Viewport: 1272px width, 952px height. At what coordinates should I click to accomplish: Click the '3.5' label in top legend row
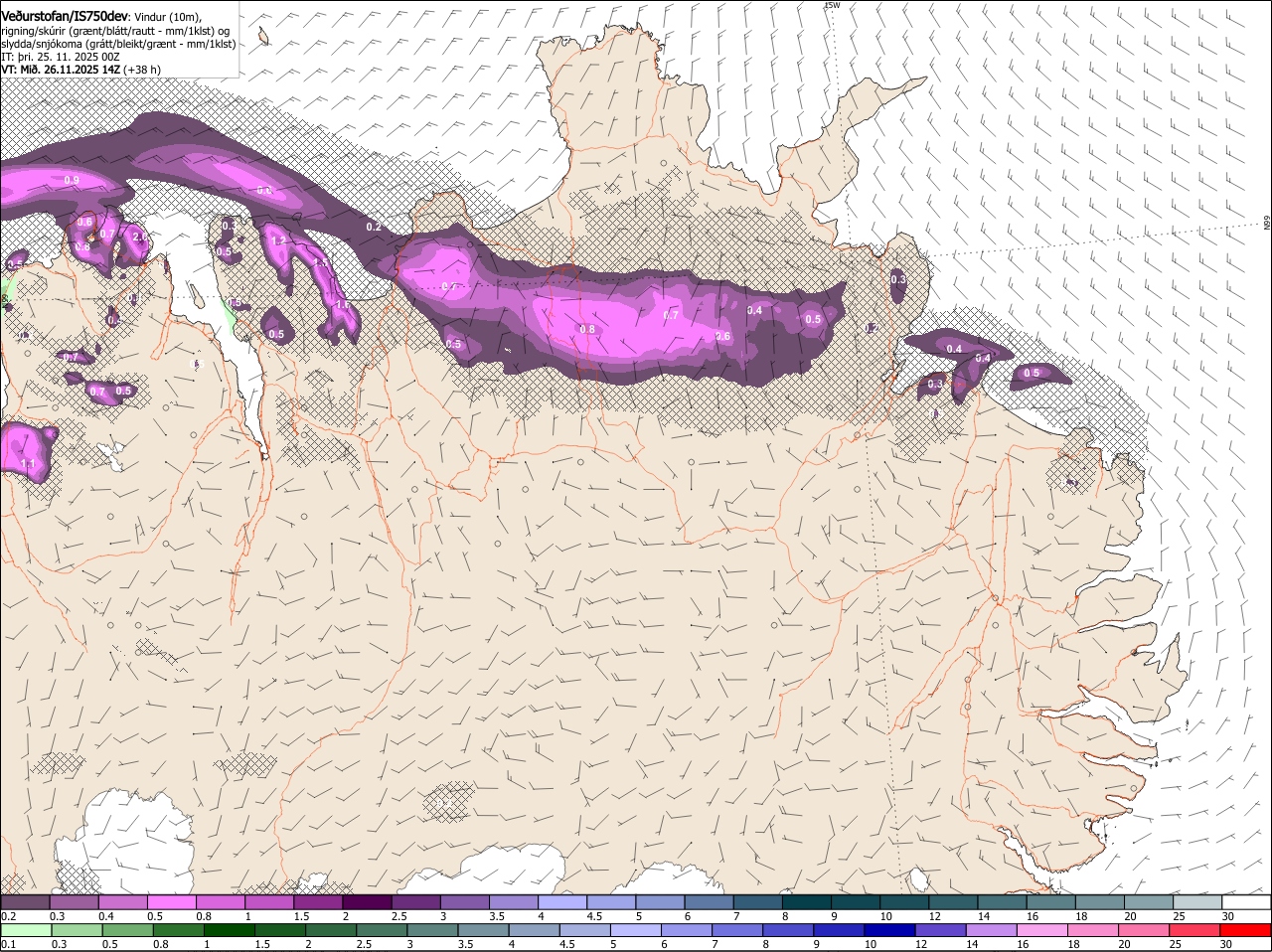coord(497,916)
